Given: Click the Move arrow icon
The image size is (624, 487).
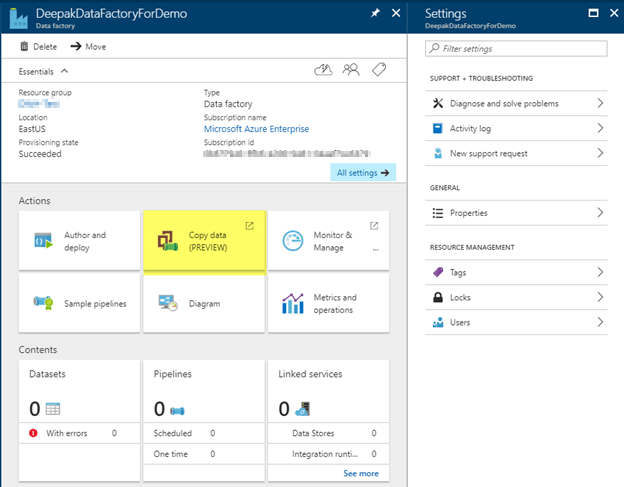Looking at the screenshot, I should point(76,47).
